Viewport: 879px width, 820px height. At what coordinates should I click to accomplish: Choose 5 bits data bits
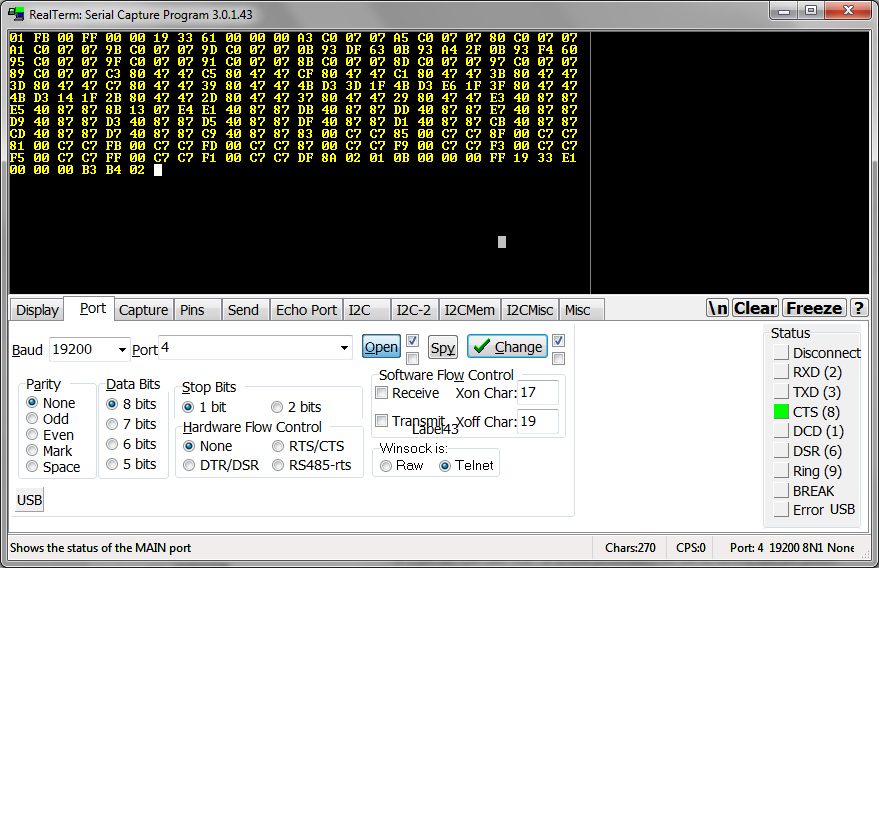click(x=112, y=464)
